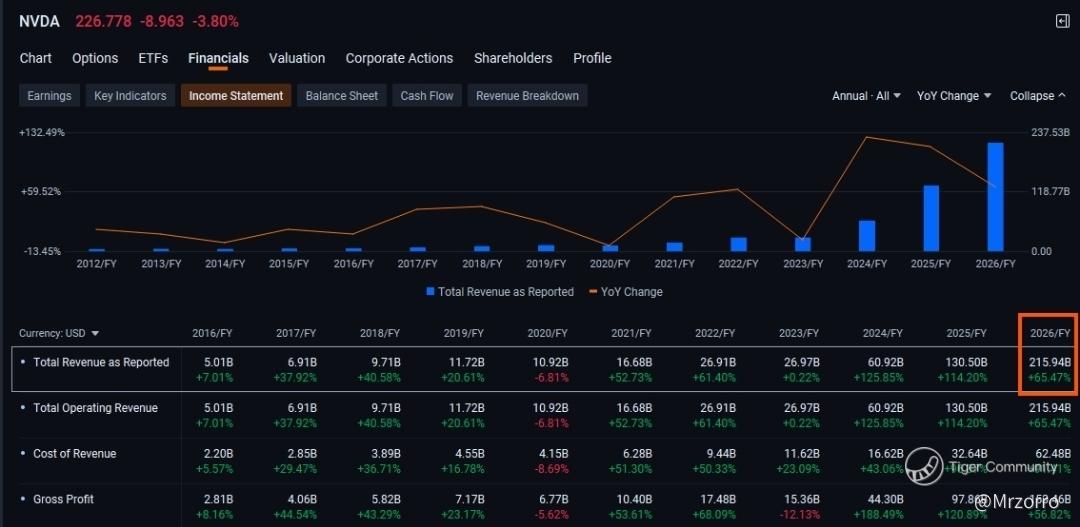
Task: Switch to the Valuation tab
Action: tap(297, 59)
